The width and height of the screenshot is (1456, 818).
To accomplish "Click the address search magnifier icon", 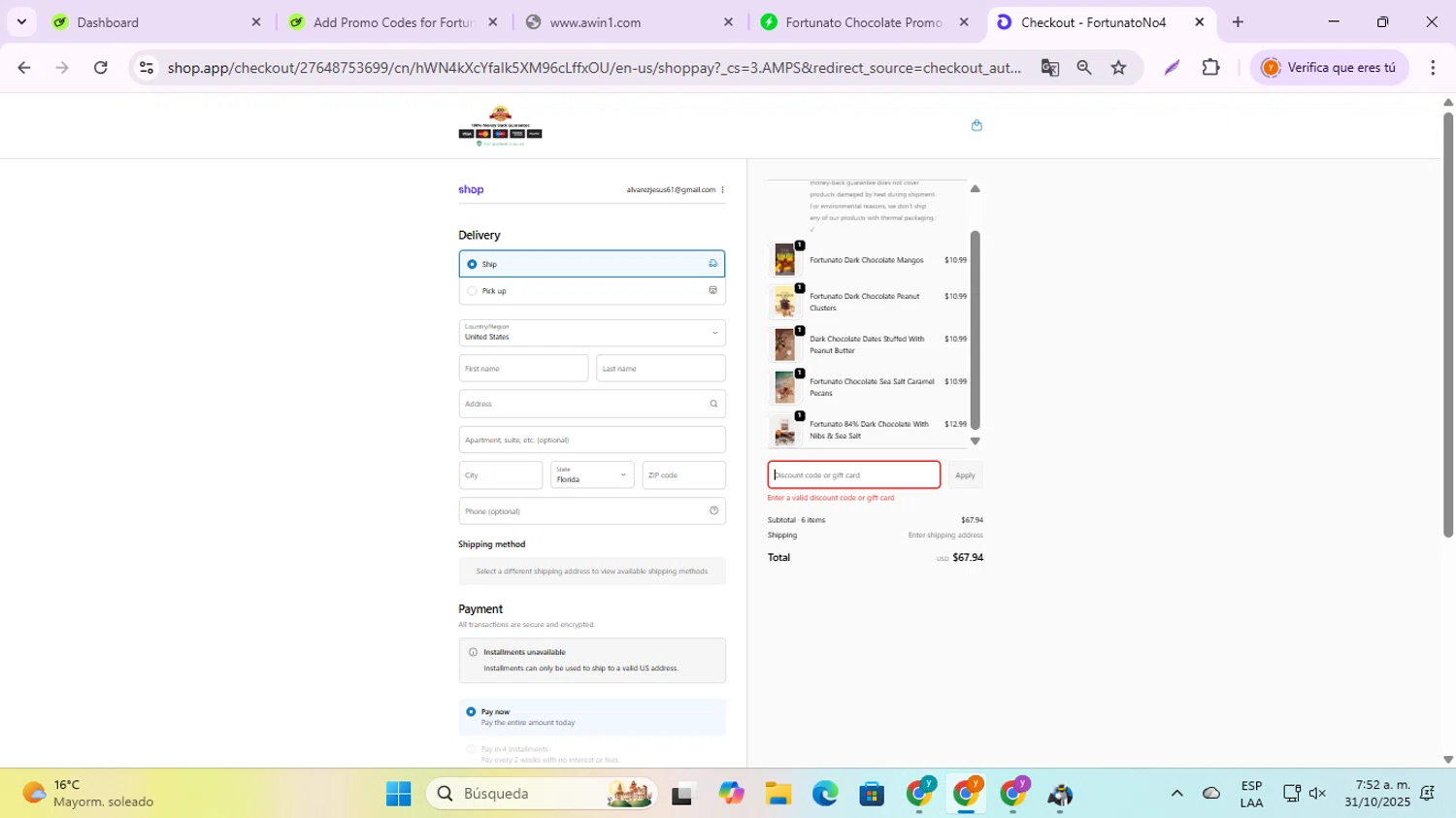I will (713, 404).
